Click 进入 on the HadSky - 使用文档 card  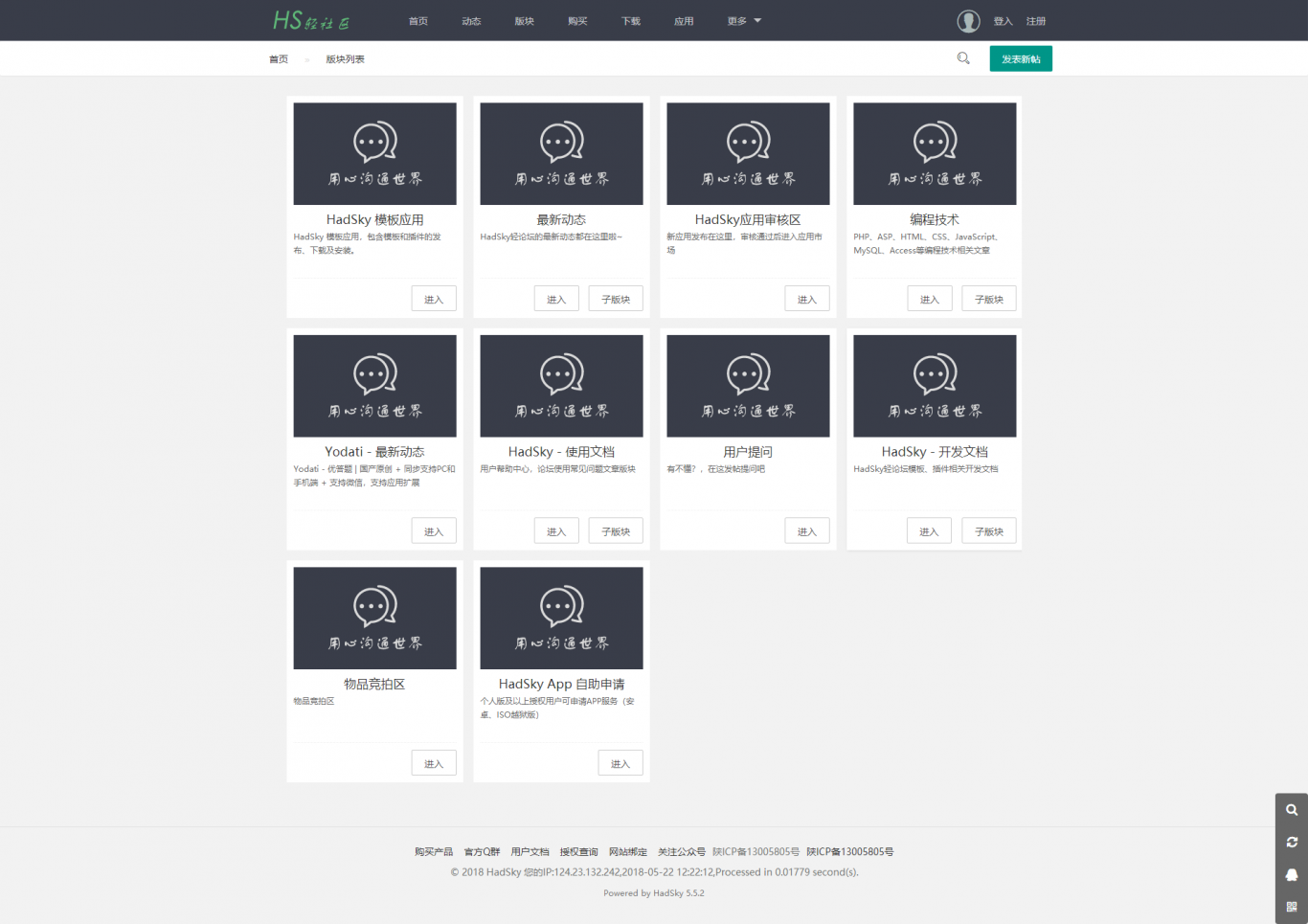[x=556, y=531]
